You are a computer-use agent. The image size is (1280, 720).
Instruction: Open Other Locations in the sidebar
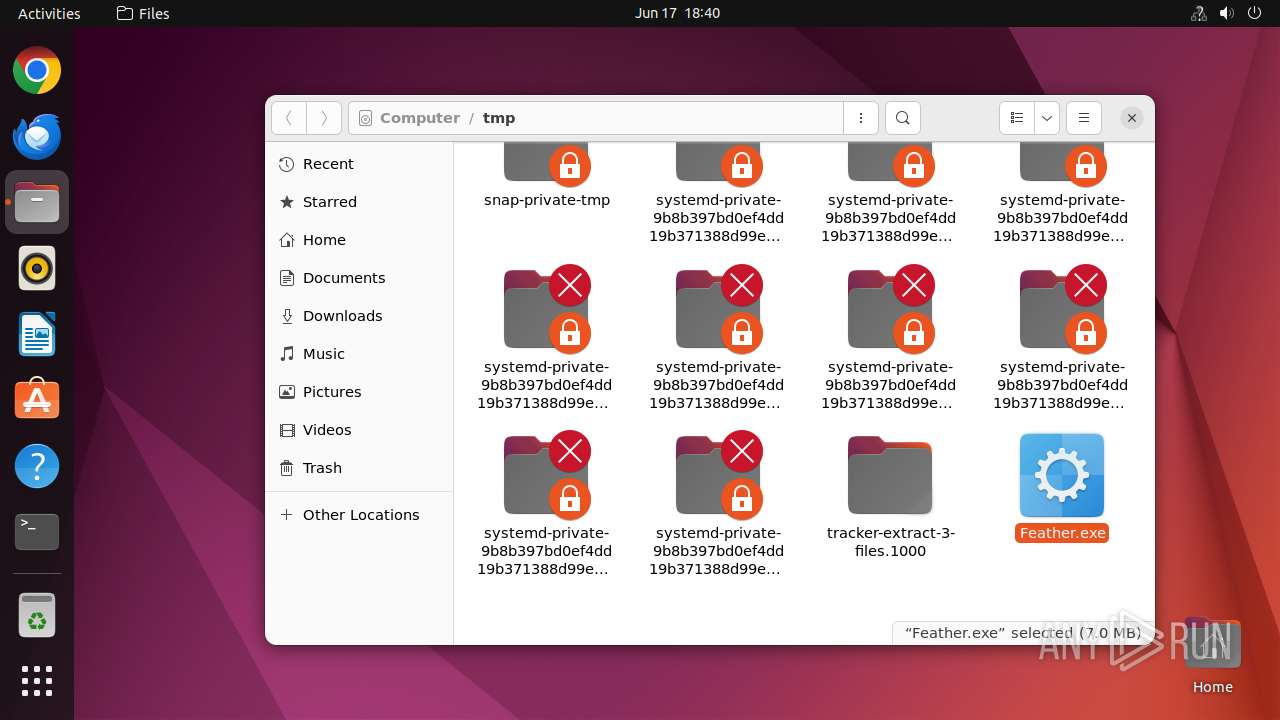pos(359,515)
